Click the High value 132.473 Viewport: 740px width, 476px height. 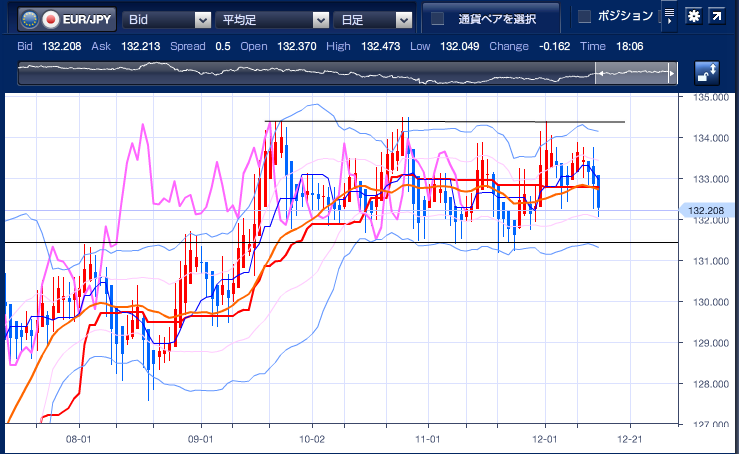tap(380, 46)
